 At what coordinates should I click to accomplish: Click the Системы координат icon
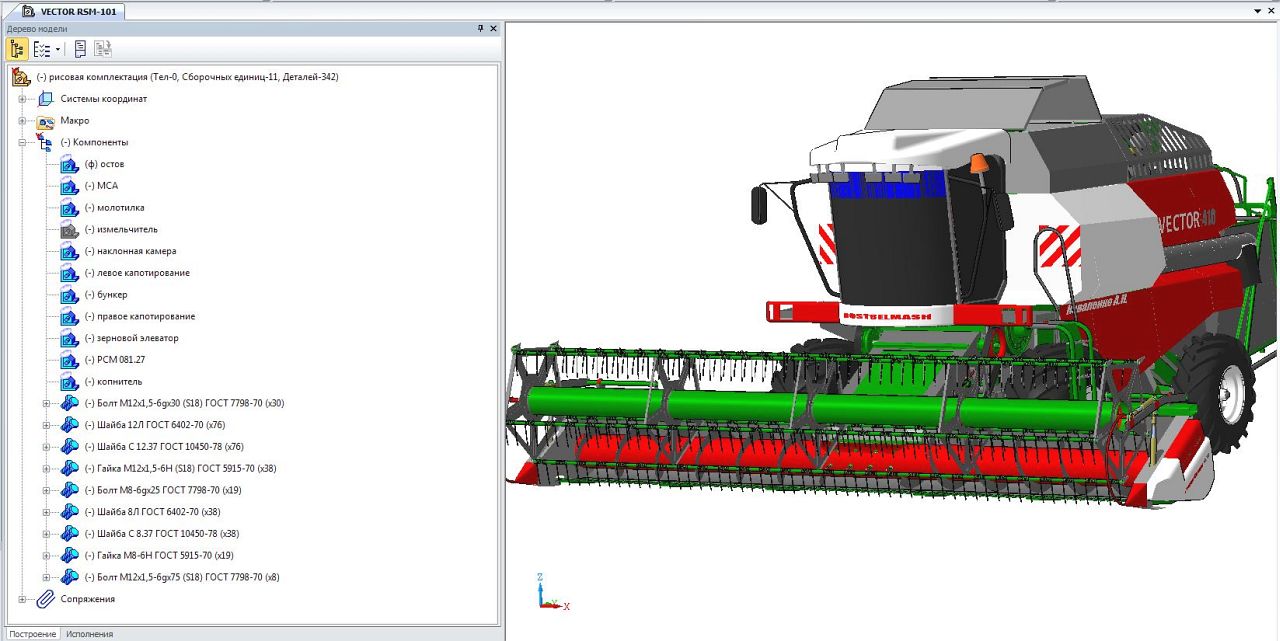pyautogui.click(x=45, y=99)
